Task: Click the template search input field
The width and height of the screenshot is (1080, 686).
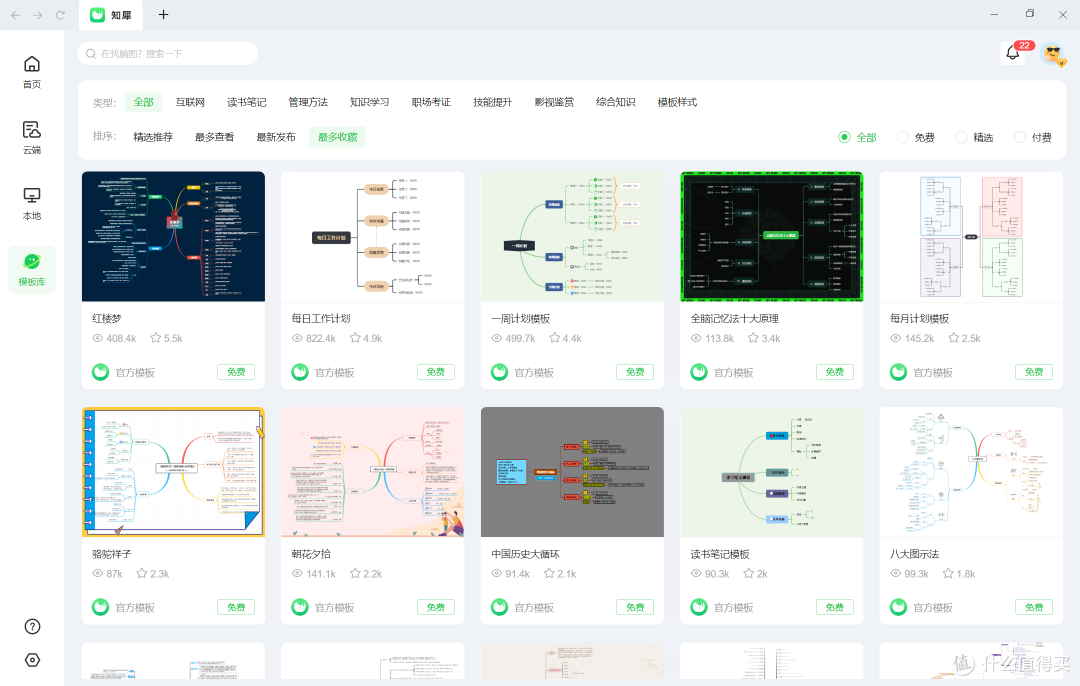Action: pyautogui.click(x=168, y=54)
